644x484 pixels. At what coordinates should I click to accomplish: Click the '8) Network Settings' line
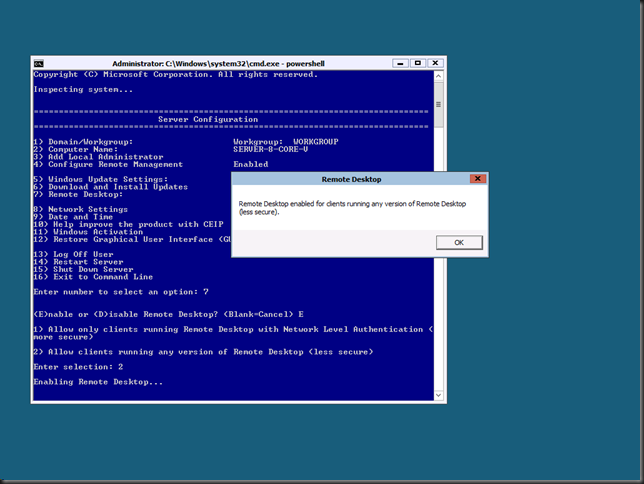coord(80,210)
